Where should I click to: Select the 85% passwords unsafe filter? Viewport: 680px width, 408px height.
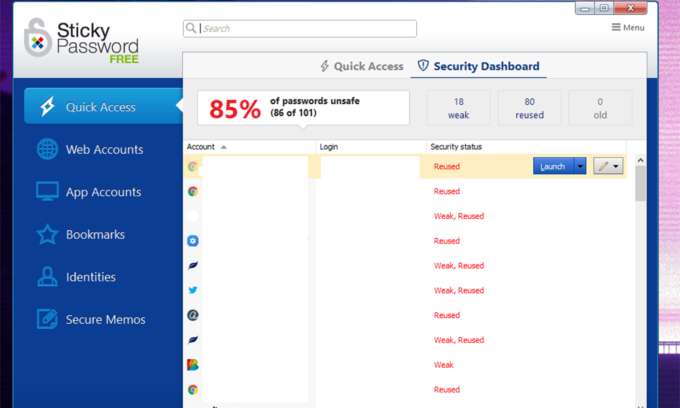click(x=303, y=108)
